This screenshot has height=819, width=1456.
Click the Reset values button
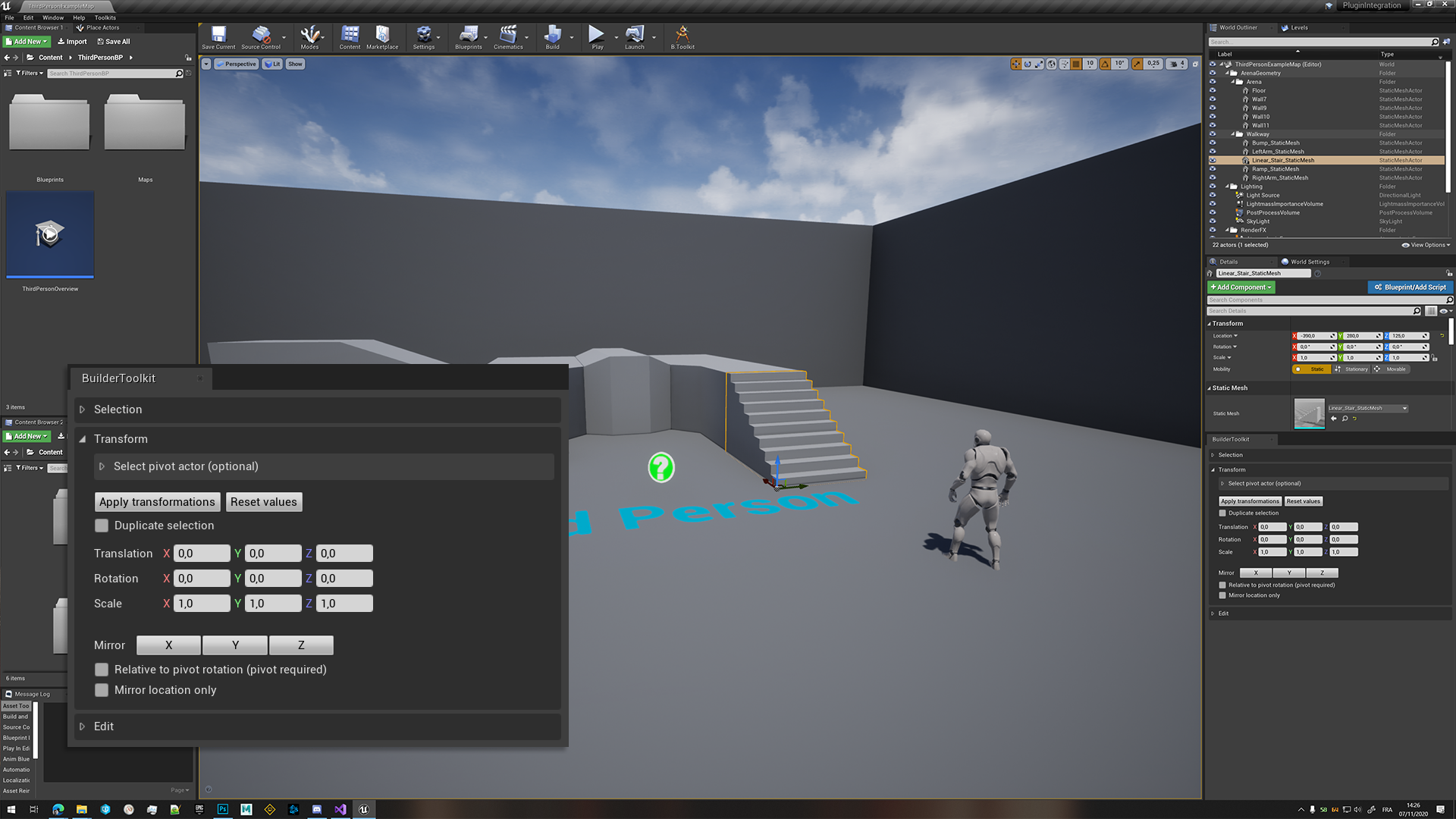(x=263, y=501)
